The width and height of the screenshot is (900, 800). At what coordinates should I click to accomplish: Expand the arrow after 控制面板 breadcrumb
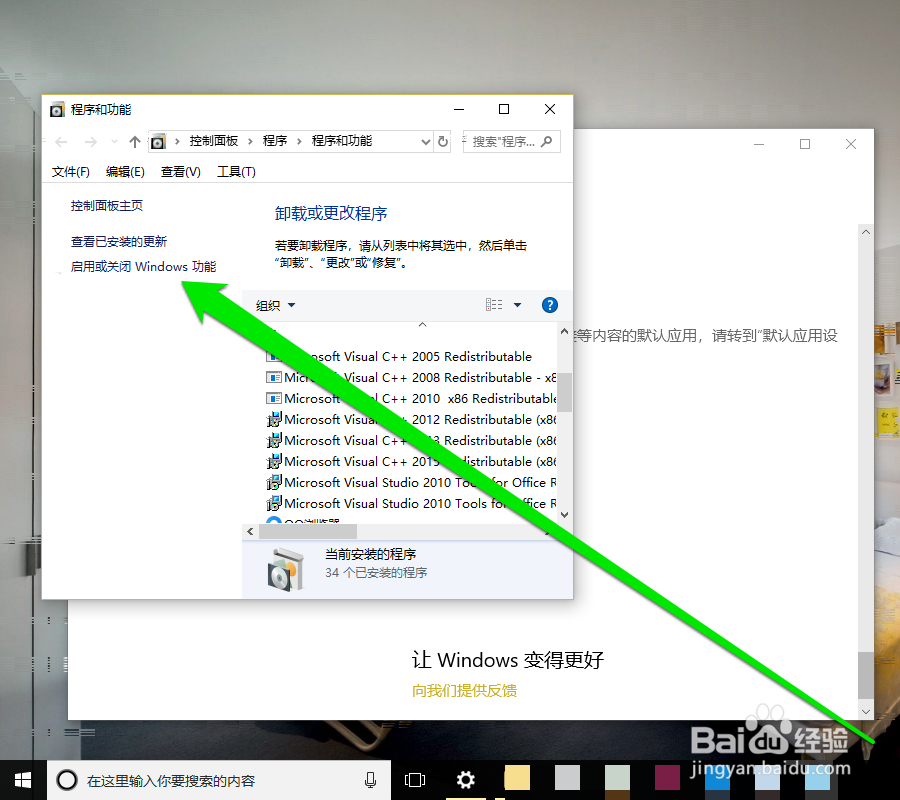[250, 141]
